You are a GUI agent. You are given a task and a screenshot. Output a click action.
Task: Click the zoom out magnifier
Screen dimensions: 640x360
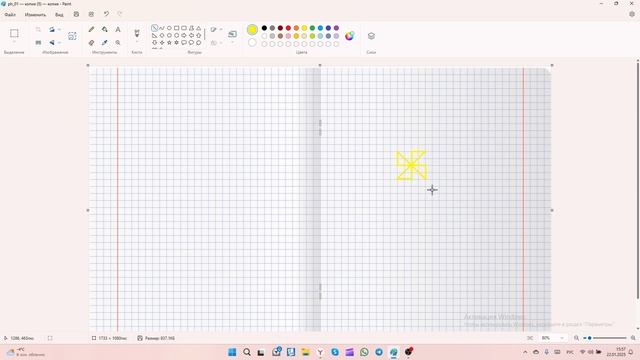tap(576, 338)
